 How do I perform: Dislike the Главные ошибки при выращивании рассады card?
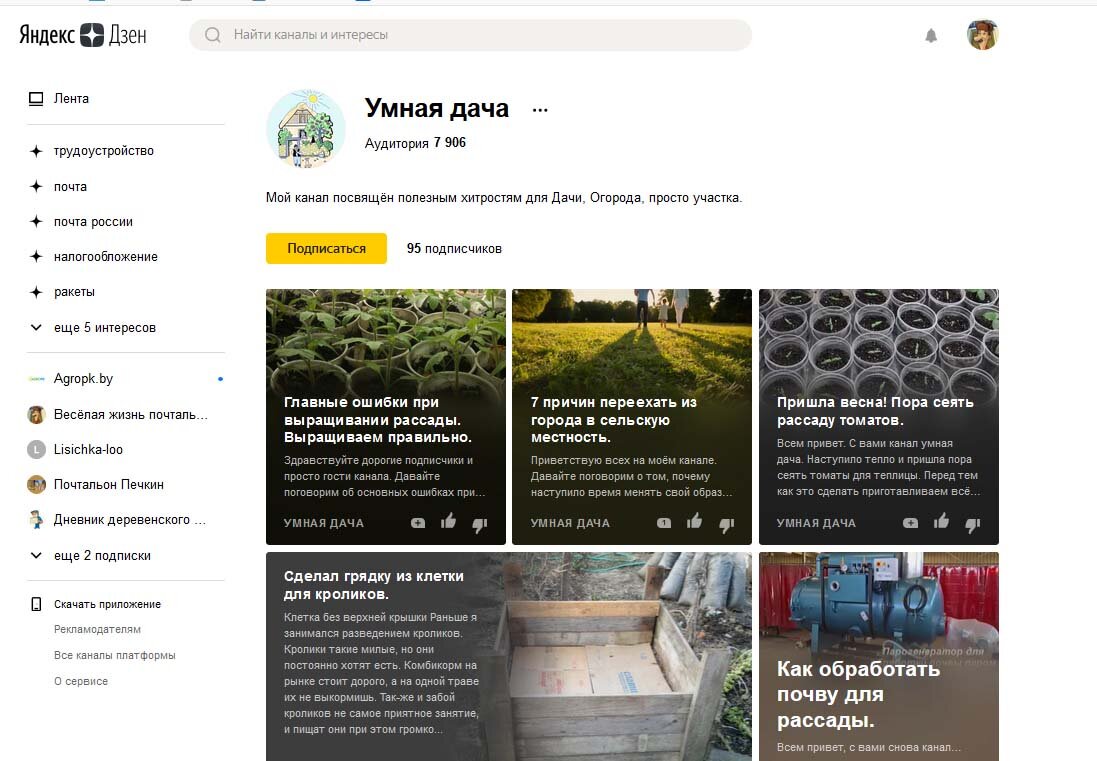(480, 524)
